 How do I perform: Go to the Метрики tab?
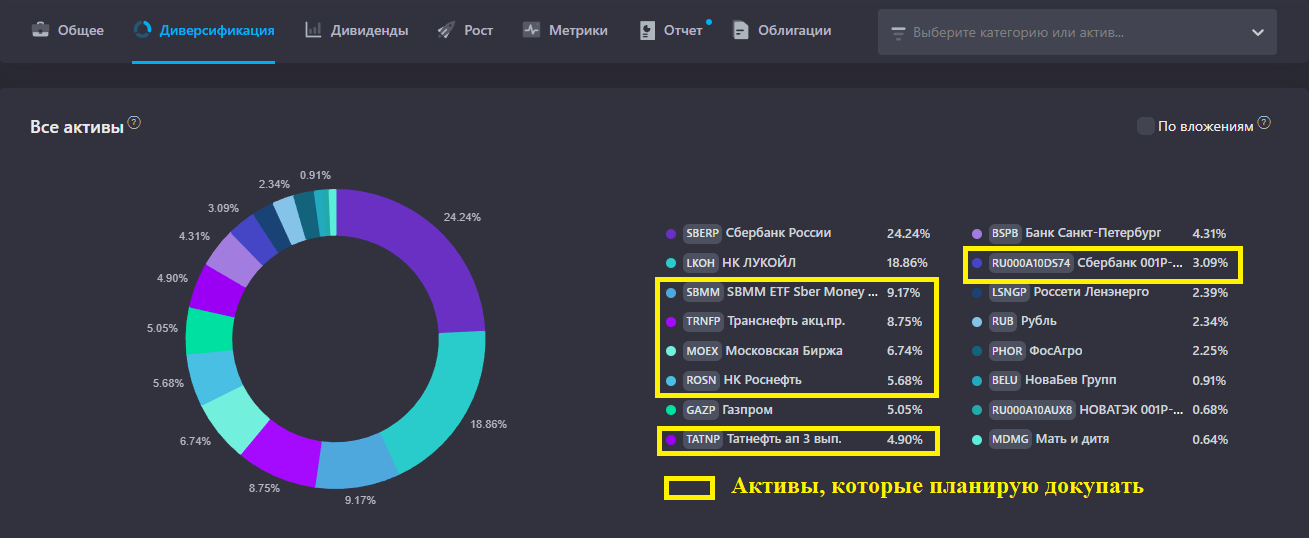coord(565,31)
